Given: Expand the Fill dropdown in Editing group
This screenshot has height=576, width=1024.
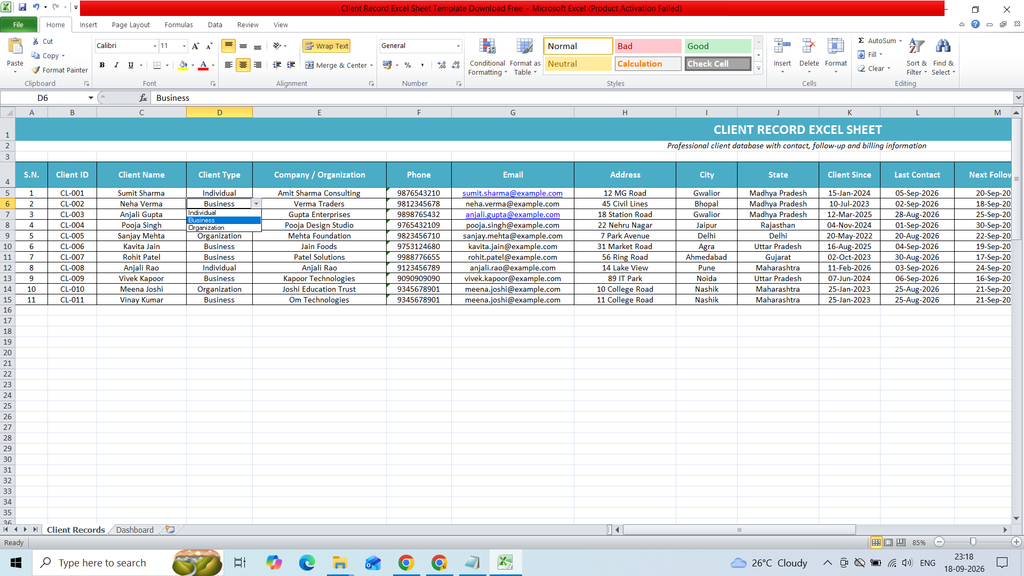Looking at the screenshot, I should click(x=880, y=55).
